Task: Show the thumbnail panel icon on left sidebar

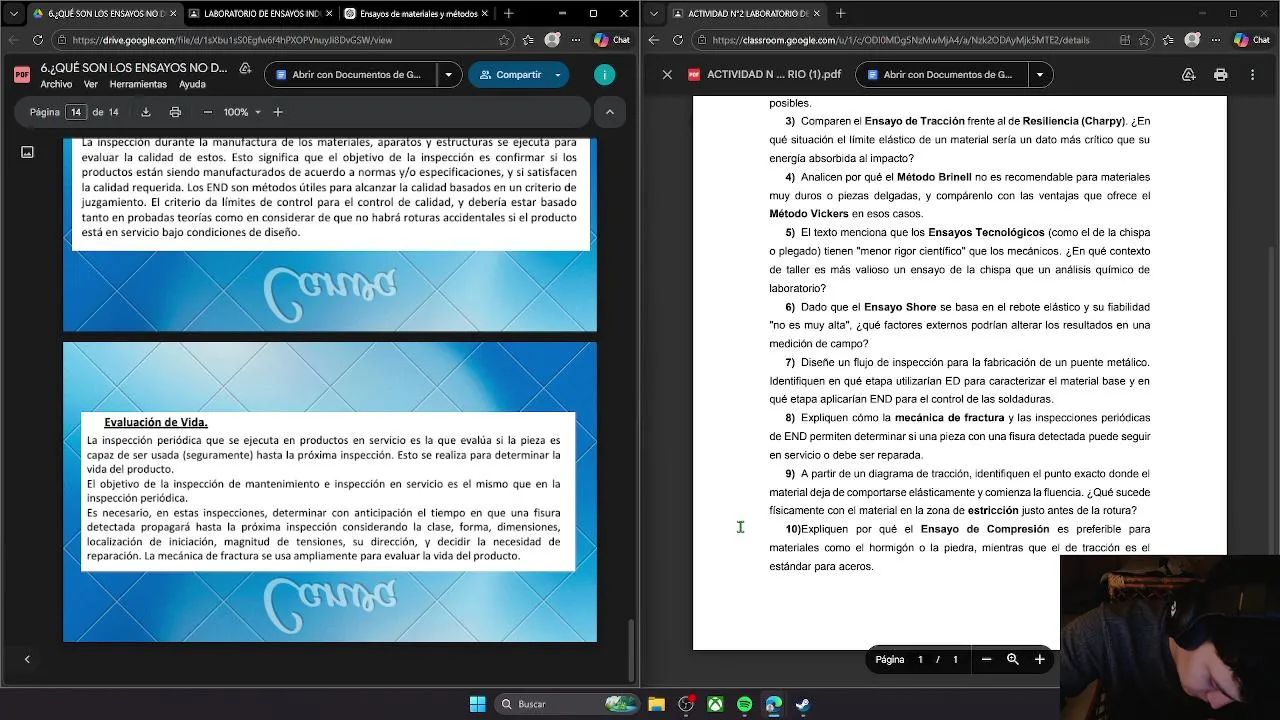Action: coord(27,152)
